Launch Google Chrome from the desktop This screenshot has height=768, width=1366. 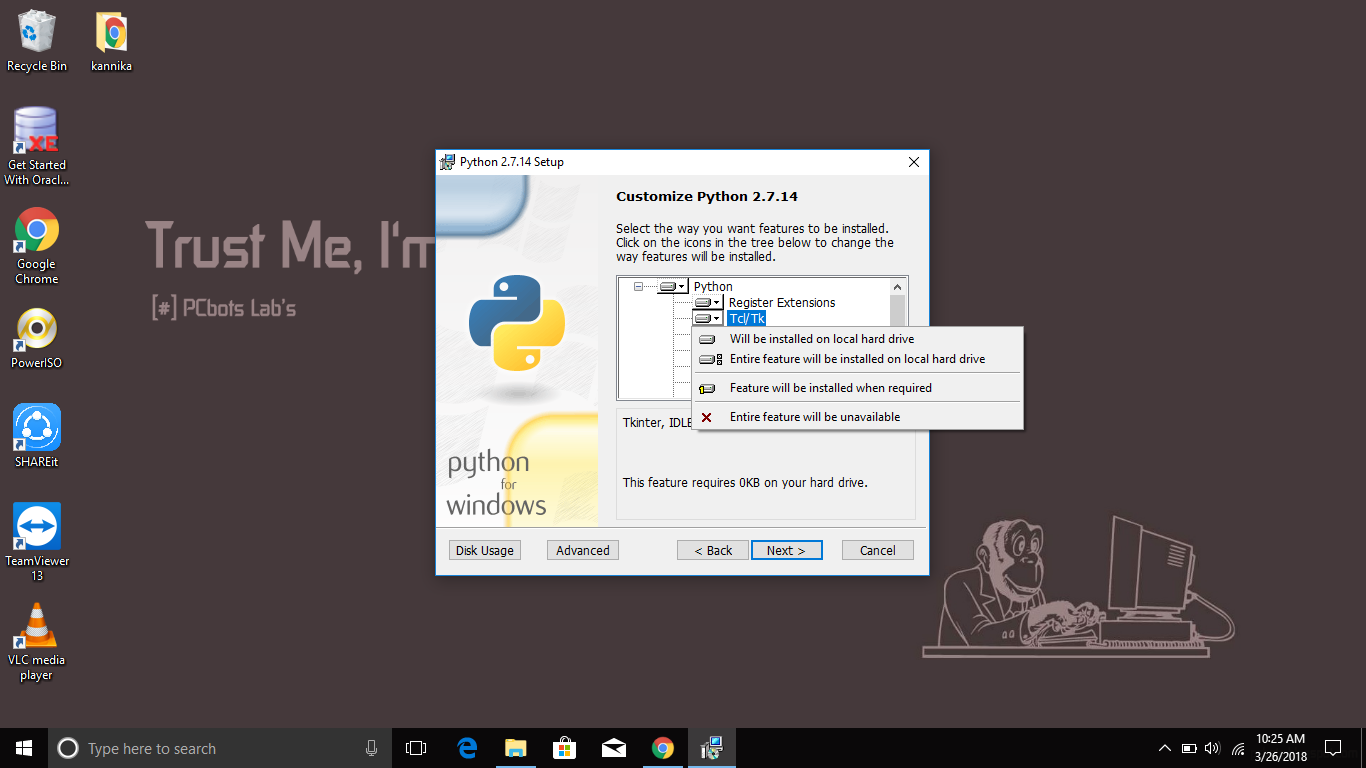point(37,246)
